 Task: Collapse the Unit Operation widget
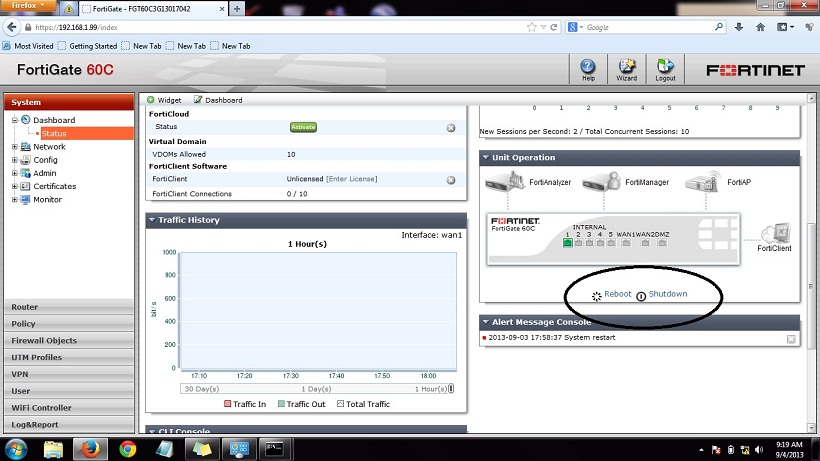point(486,157)
